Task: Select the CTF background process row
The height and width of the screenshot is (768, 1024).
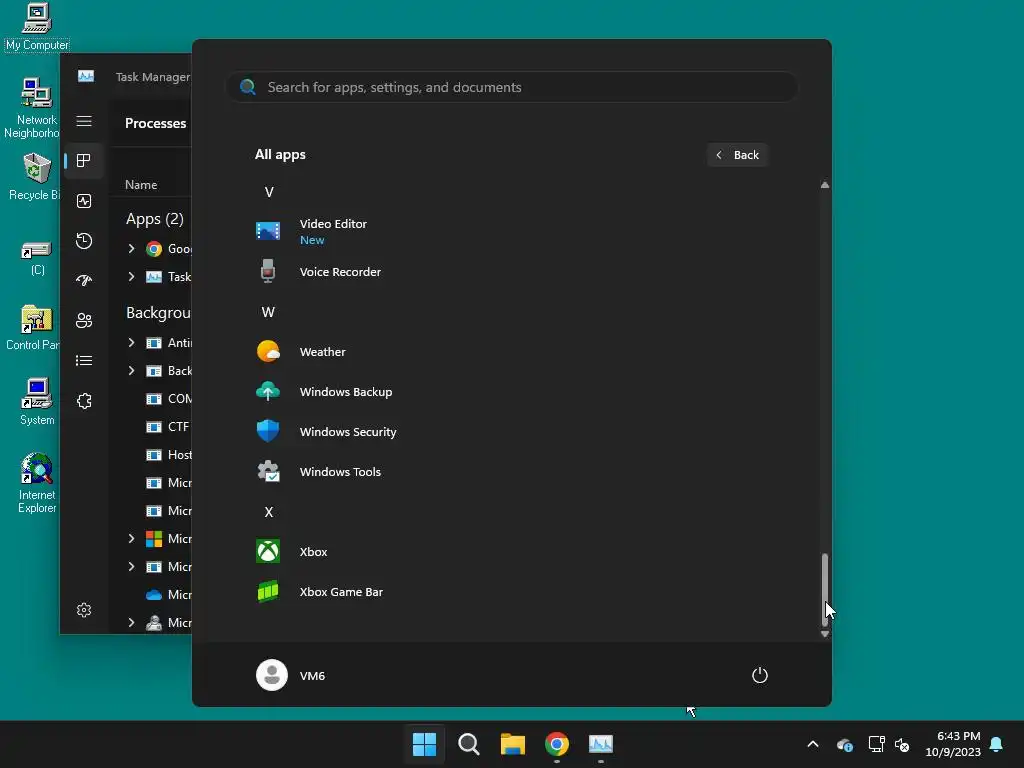Action: click(x=152, y=427)
